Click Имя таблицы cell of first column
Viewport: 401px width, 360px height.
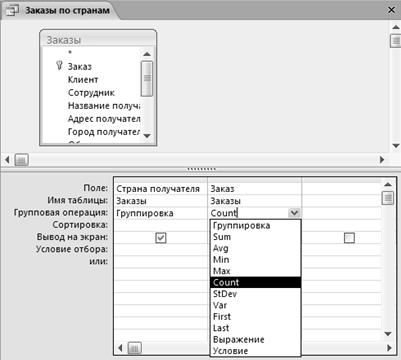pos(160,201)
